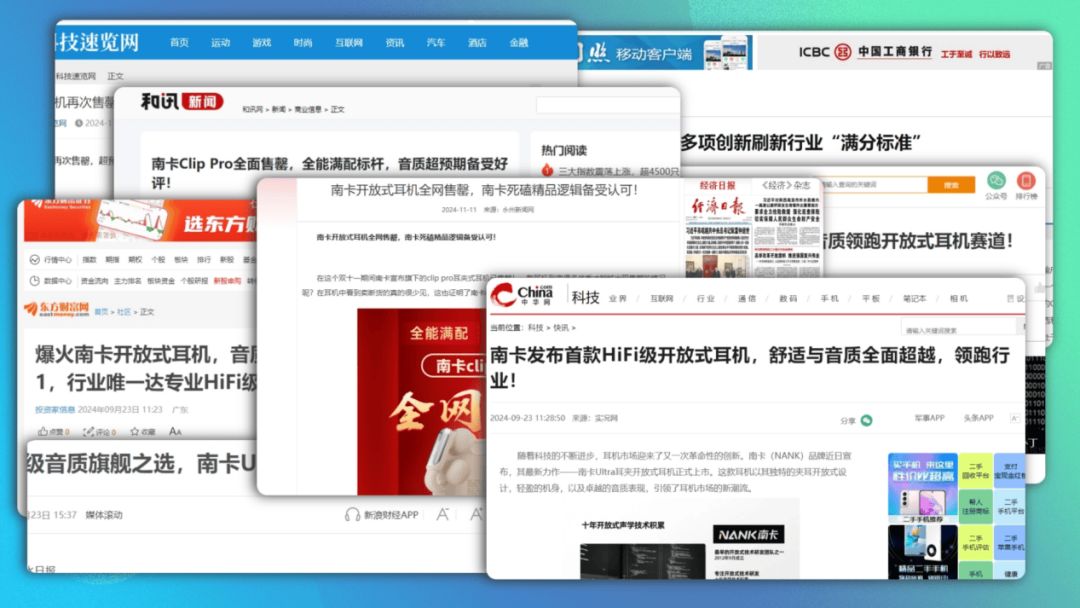
Task: Click the 点赞 thumbs-up icon
Action: [x=43, y=432]
